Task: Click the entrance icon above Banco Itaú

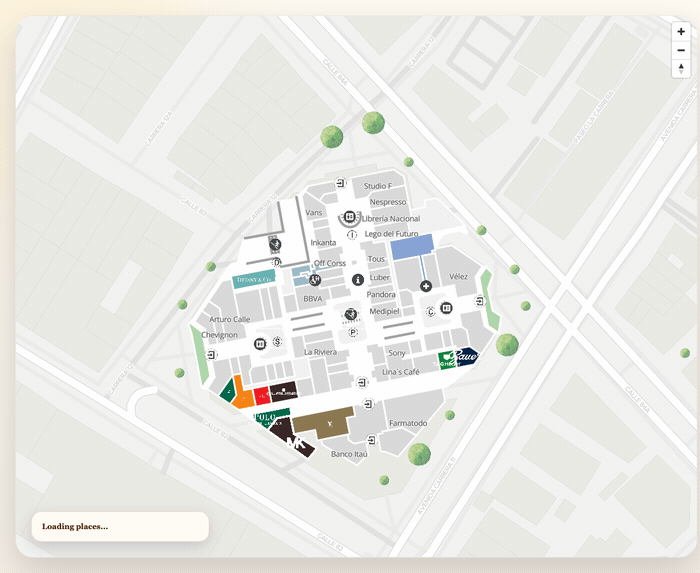Action: [x=371, y=440]
